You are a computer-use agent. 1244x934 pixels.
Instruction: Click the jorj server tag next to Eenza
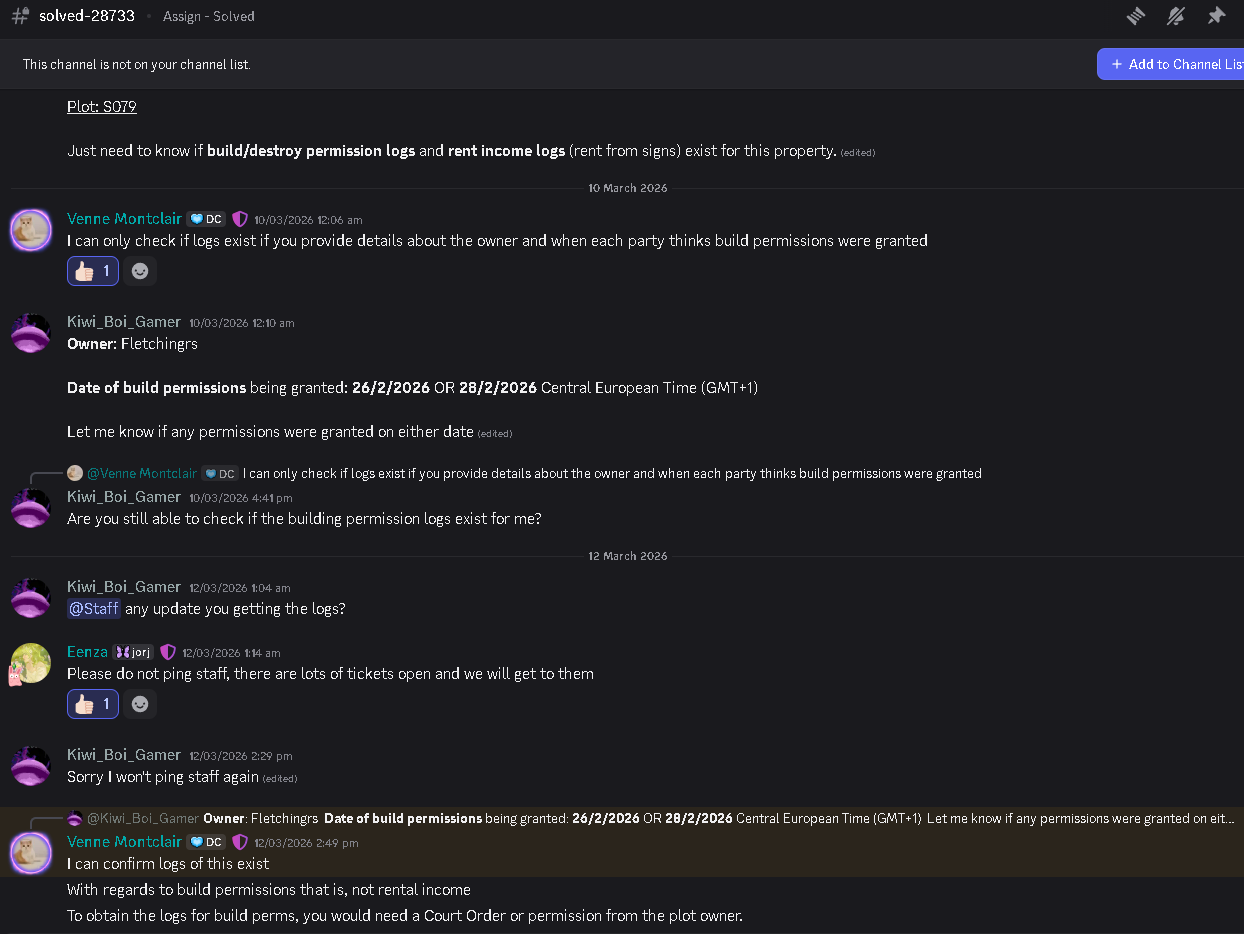click(133, 652)
